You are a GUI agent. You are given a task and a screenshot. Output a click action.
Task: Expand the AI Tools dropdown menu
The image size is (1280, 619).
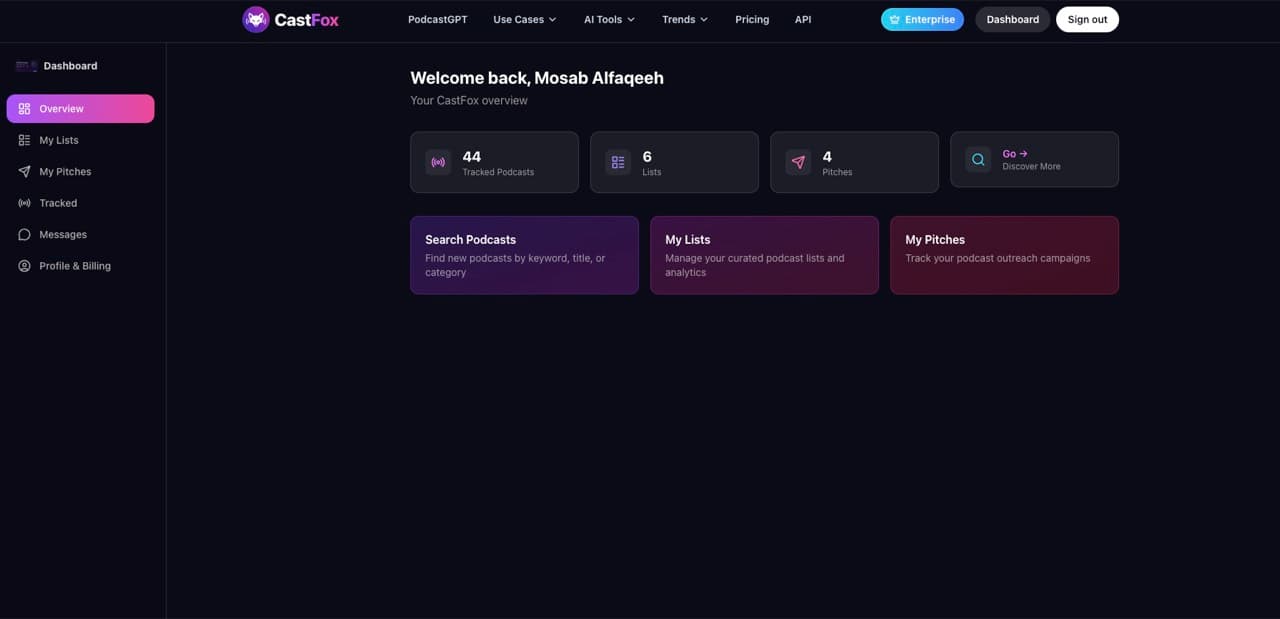(x=609, y=20)
